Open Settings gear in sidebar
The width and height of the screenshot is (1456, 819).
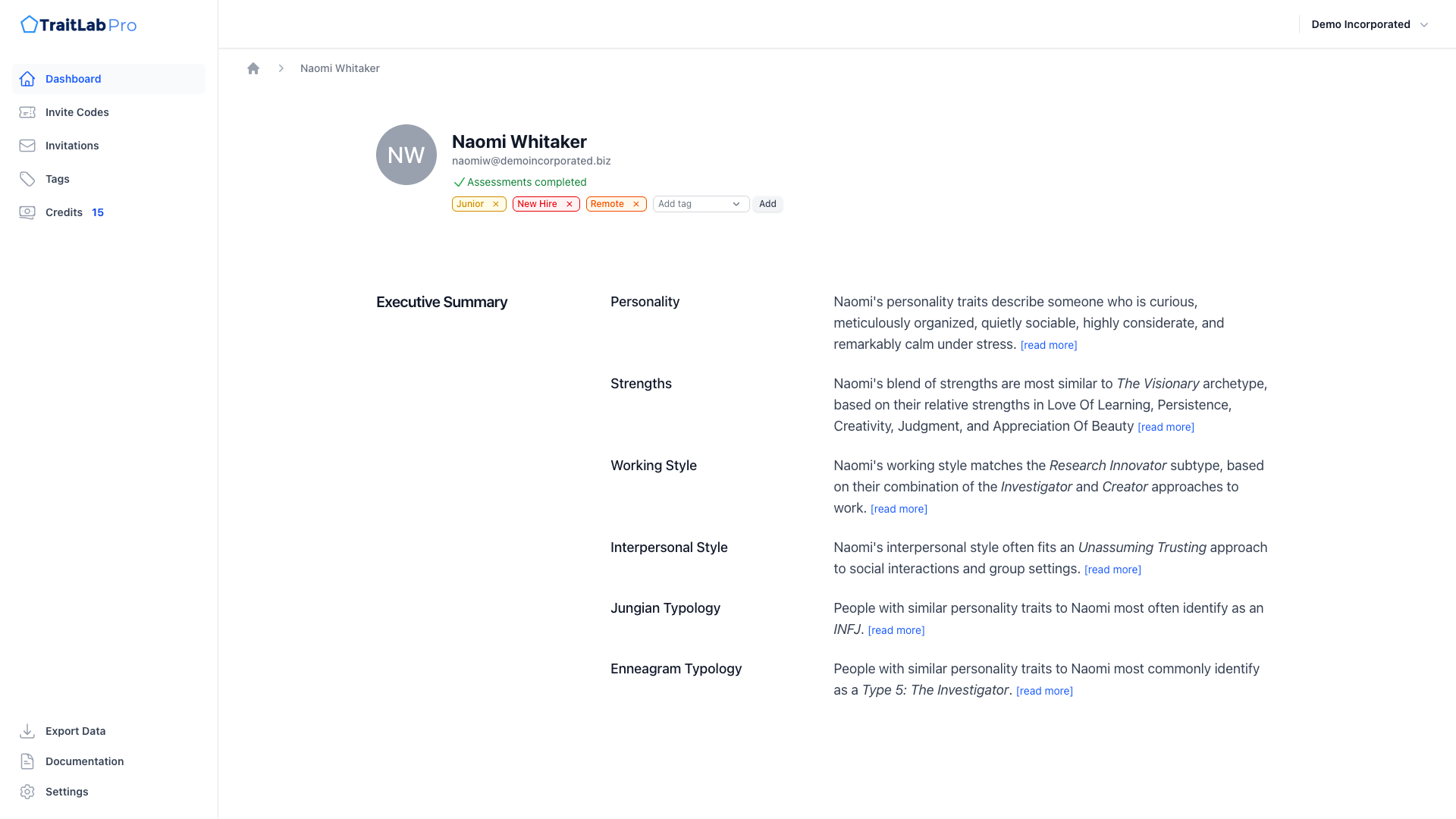pyautogui.click(x=67, y=792)
